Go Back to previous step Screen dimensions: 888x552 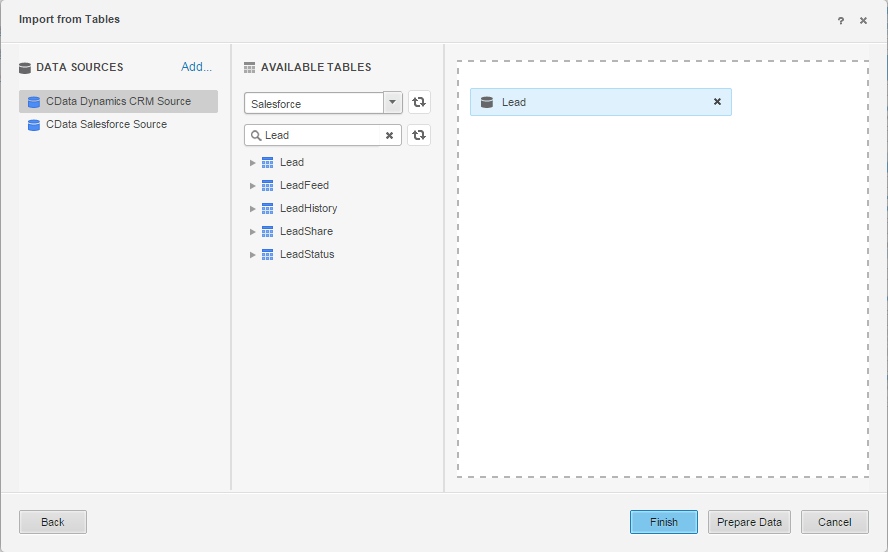pos(53,522)
